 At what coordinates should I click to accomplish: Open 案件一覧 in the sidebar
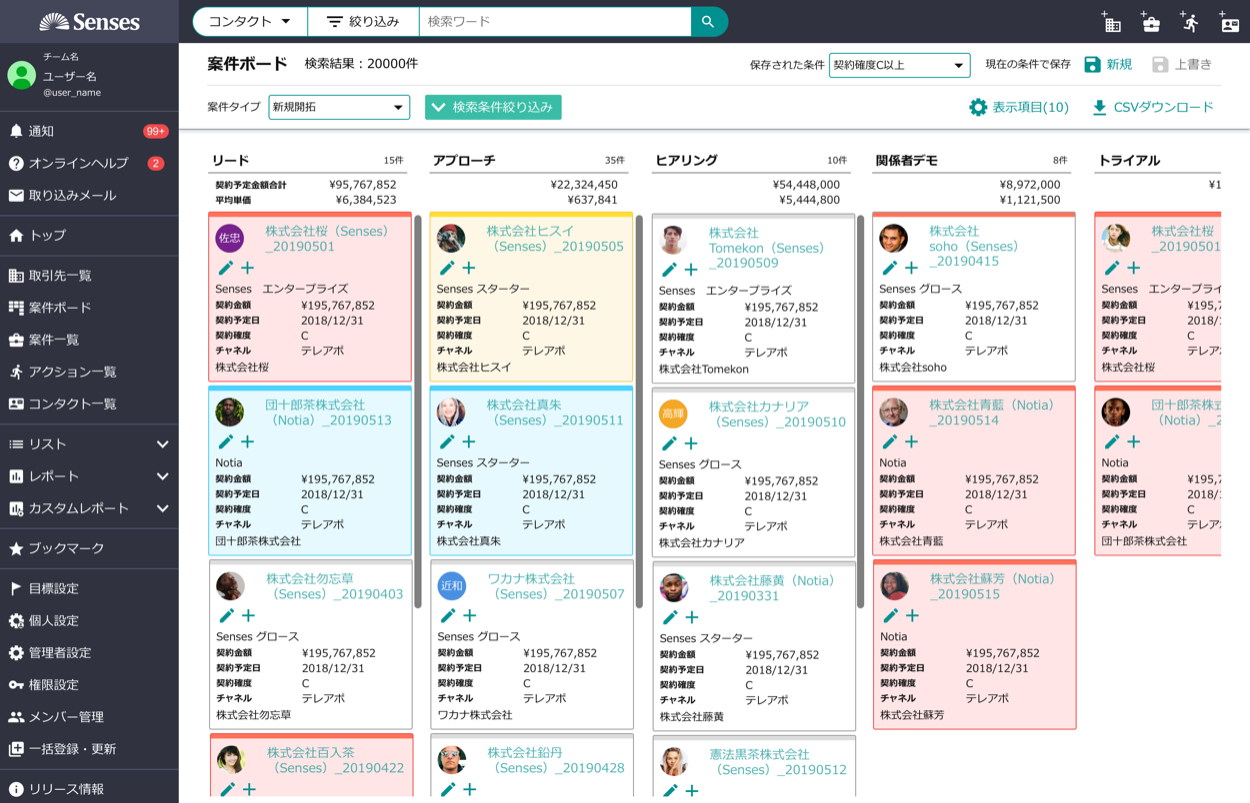pyautogui.click(x=54, y=340)
